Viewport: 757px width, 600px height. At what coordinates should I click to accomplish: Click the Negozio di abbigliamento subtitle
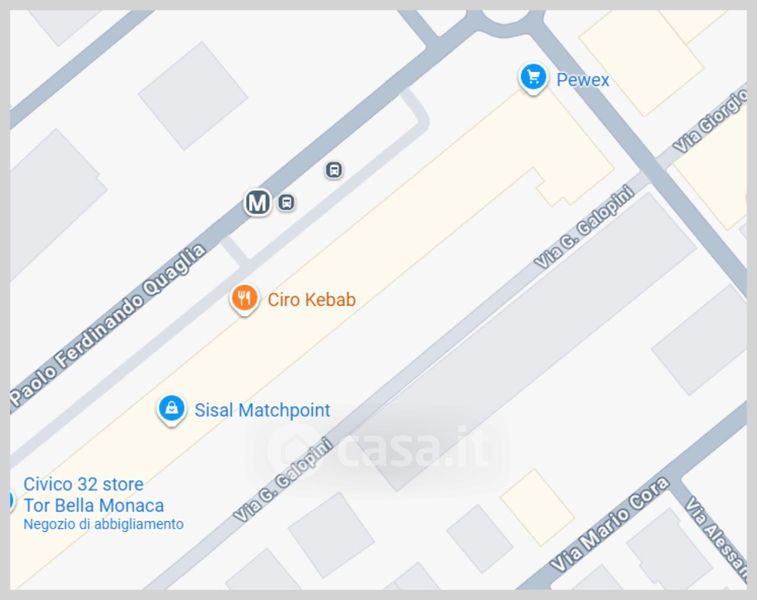103,524
